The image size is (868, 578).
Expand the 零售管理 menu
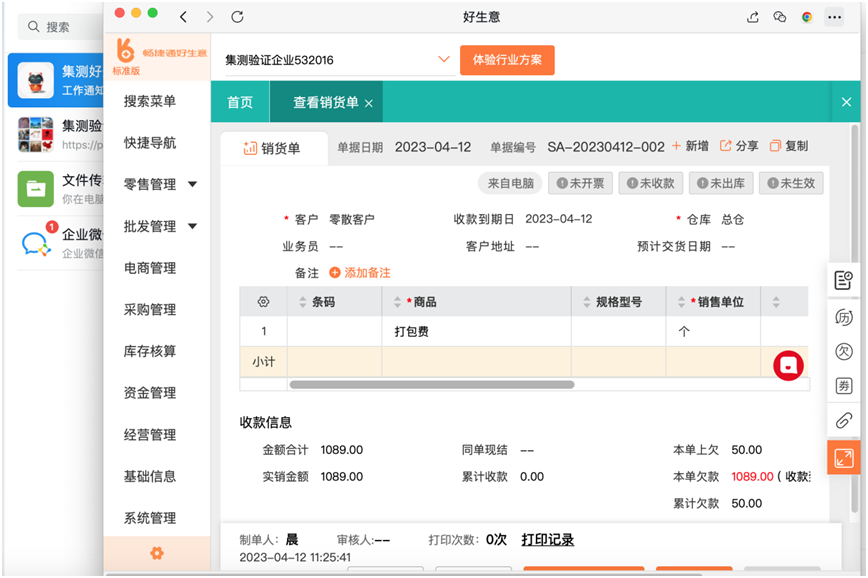pos(159,184)
